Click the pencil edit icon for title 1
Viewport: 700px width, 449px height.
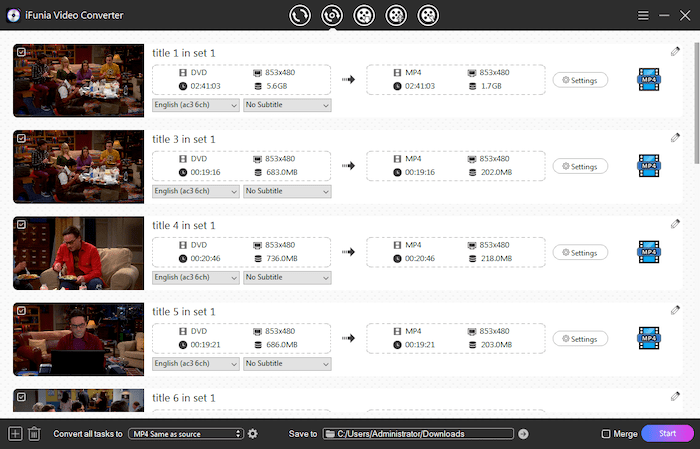[675, 52]
